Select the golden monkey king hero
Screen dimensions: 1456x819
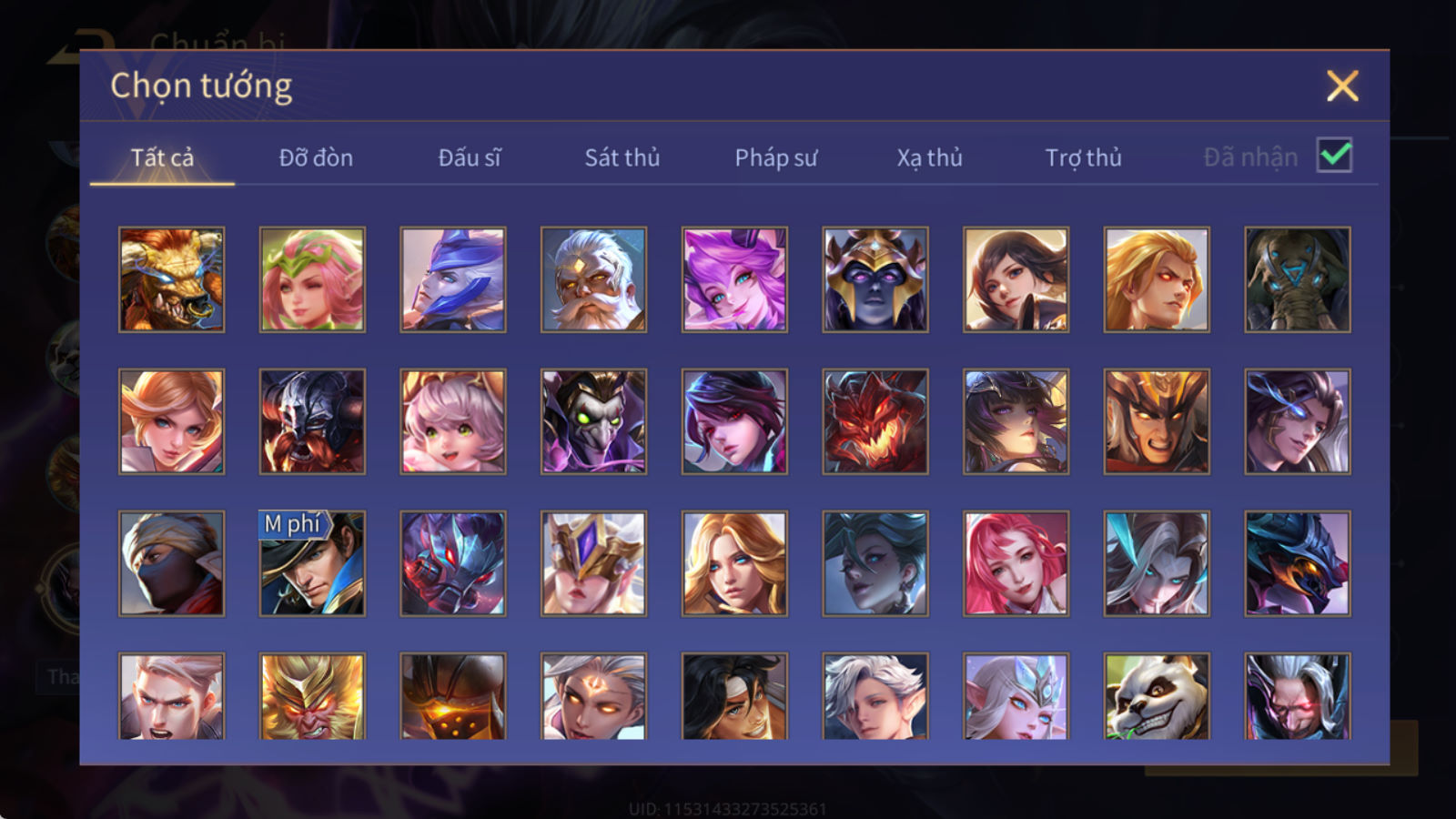point(312,696)
